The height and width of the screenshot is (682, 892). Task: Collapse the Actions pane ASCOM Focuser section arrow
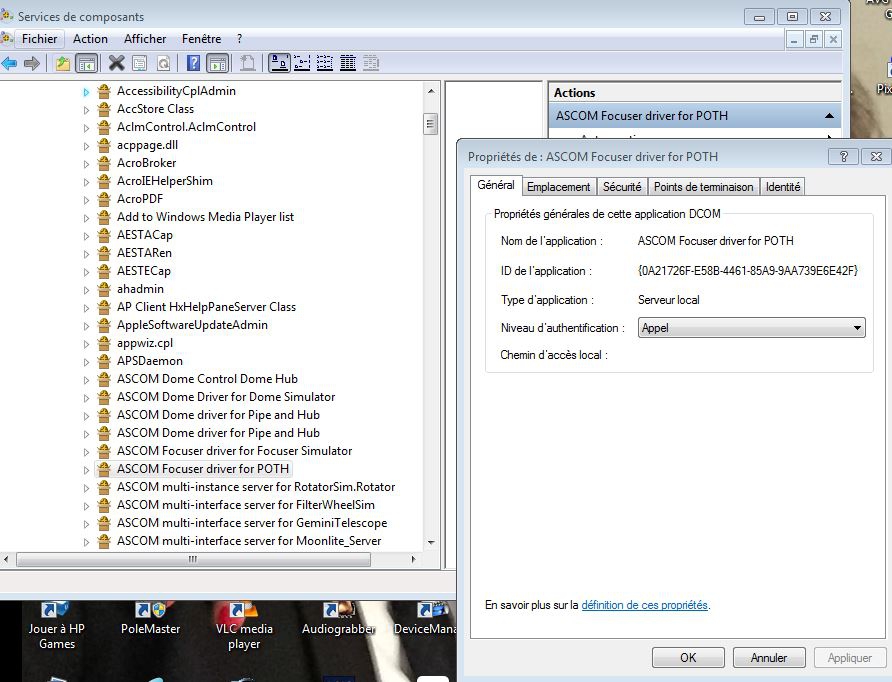pos(829,116)
